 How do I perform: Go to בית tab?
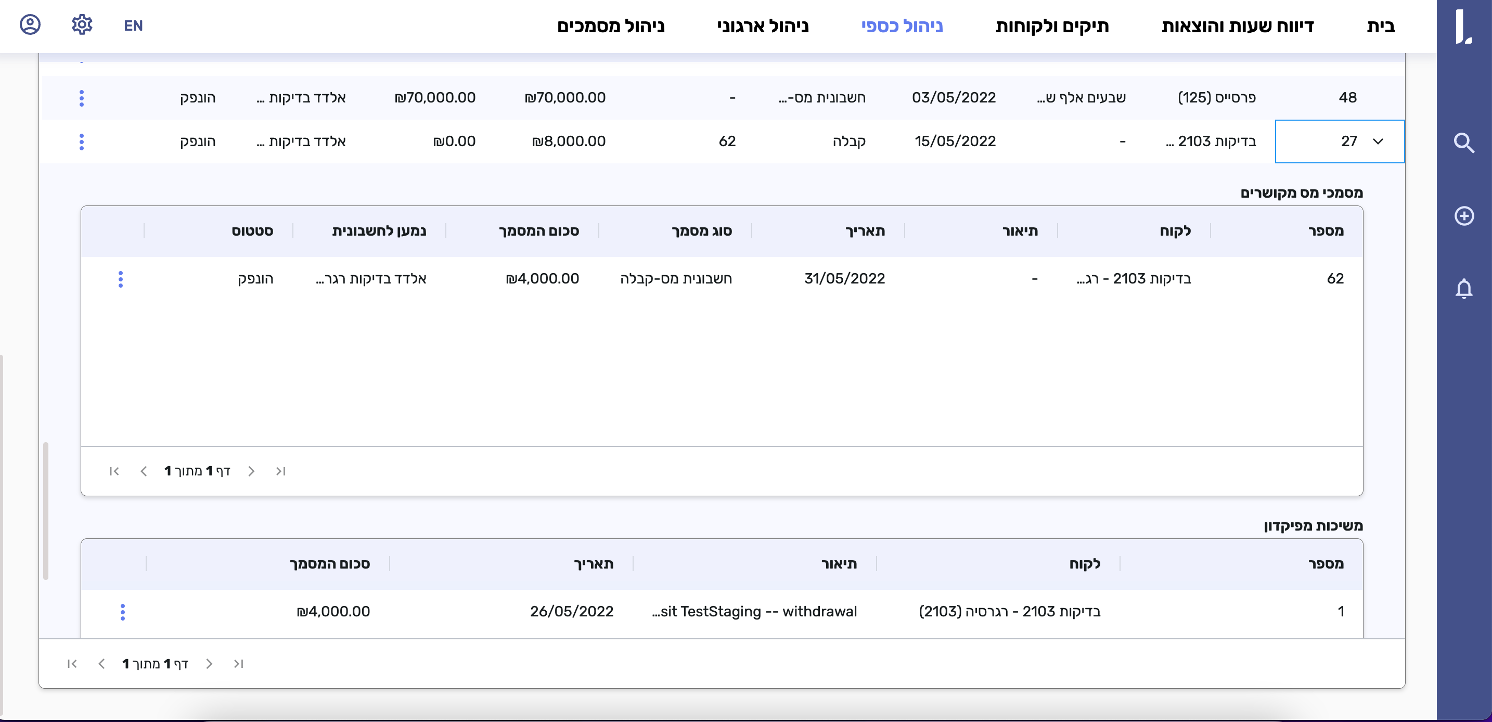click(1380, 26)
